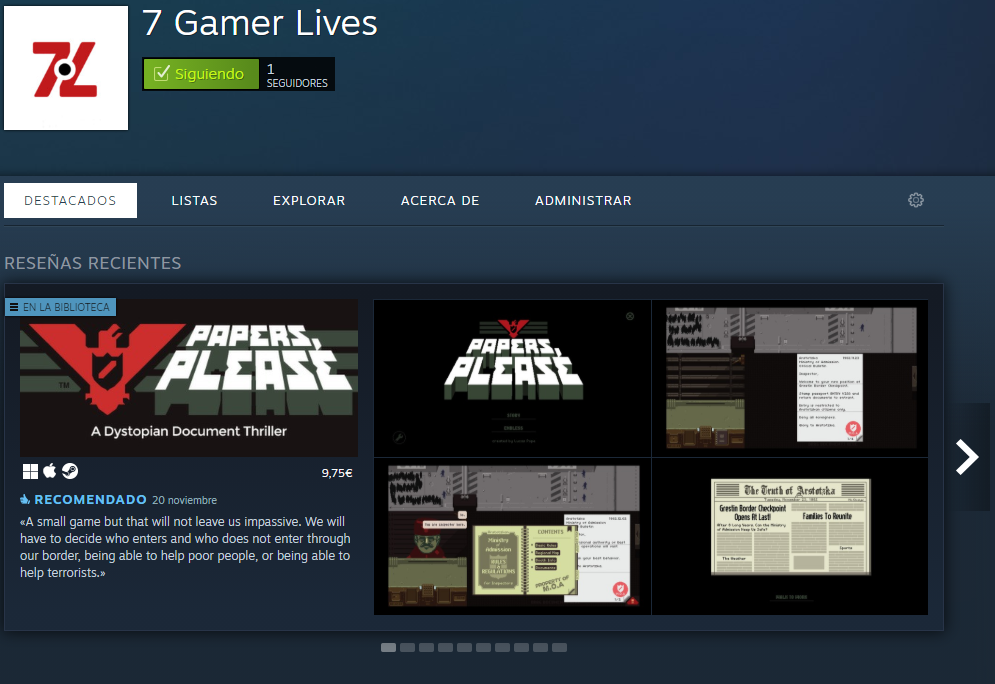This screenshot has height=684, width=995.
Task: Click the recommended thumbs-up icon
Action: click(x=25, y=499)
